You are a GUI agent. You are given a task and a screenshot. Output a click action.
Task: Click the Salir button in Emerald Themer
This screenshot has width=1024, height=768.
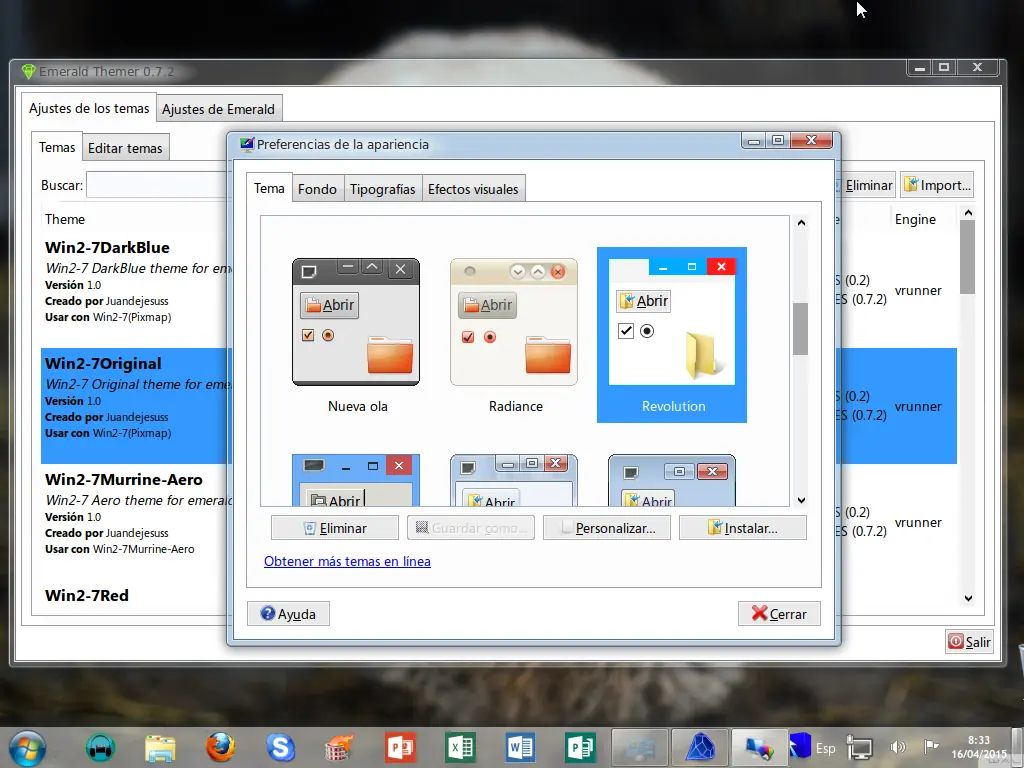click(x=969, y=641)
